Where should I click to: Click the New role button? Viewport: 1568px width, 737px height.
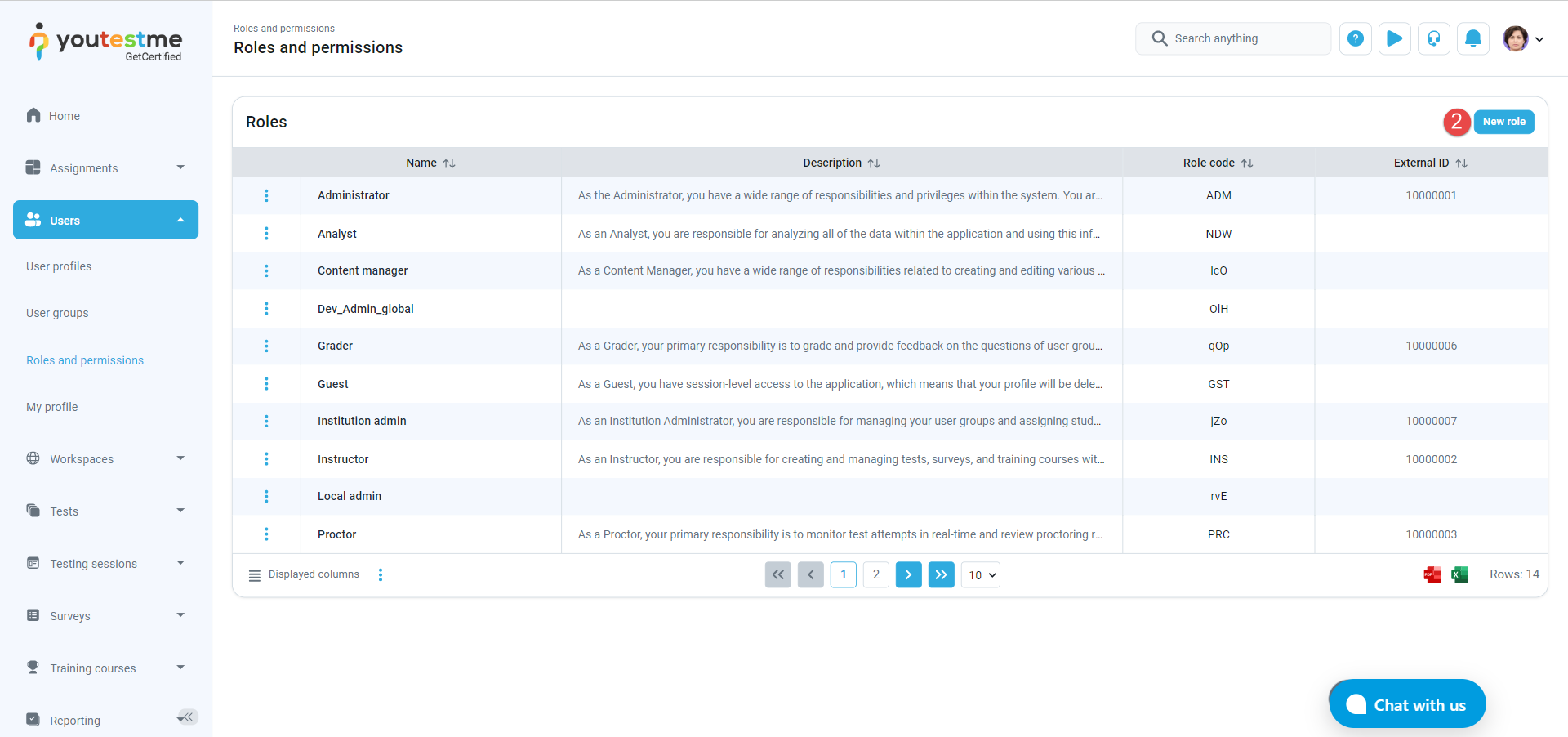coord(1503,122)
